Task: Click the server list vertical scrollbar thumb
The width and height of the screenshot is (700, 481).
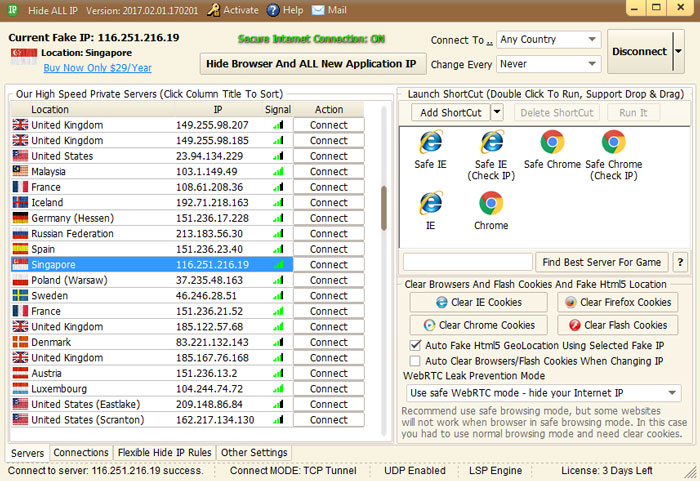Action: [x=383, y=208]
